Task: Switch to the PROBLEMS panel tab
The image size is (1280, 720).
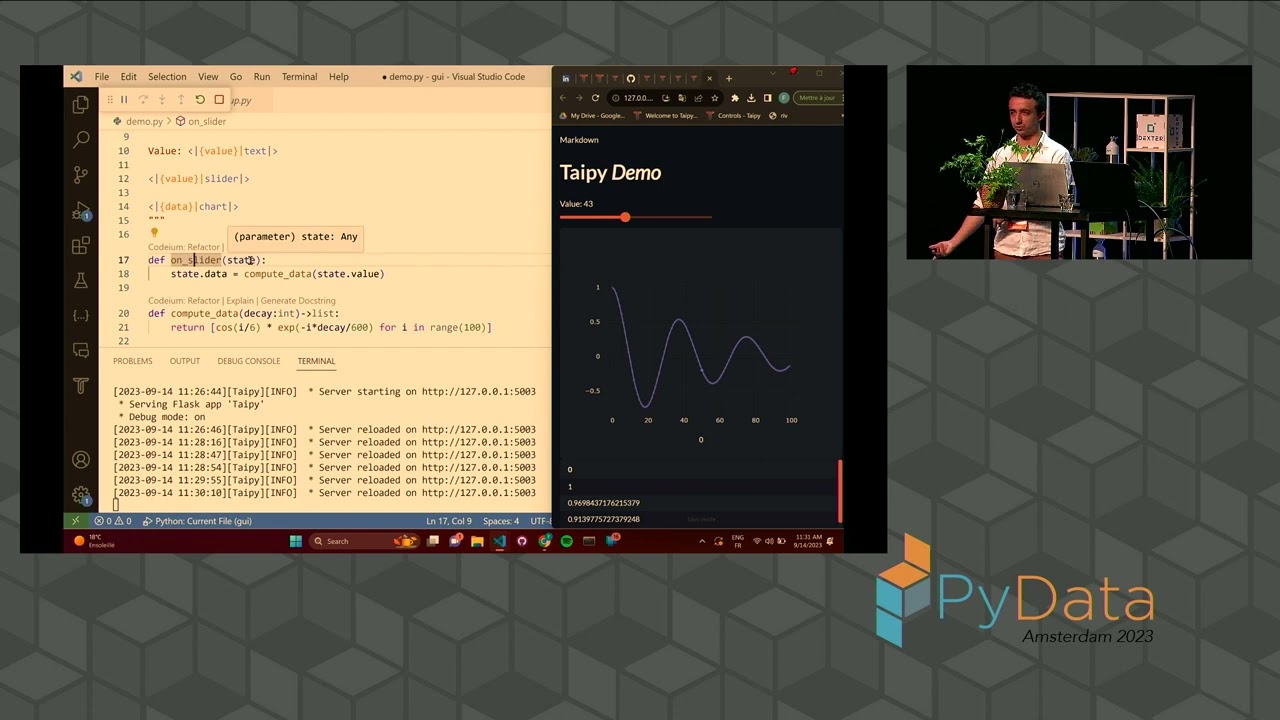Action: [133, 361]
